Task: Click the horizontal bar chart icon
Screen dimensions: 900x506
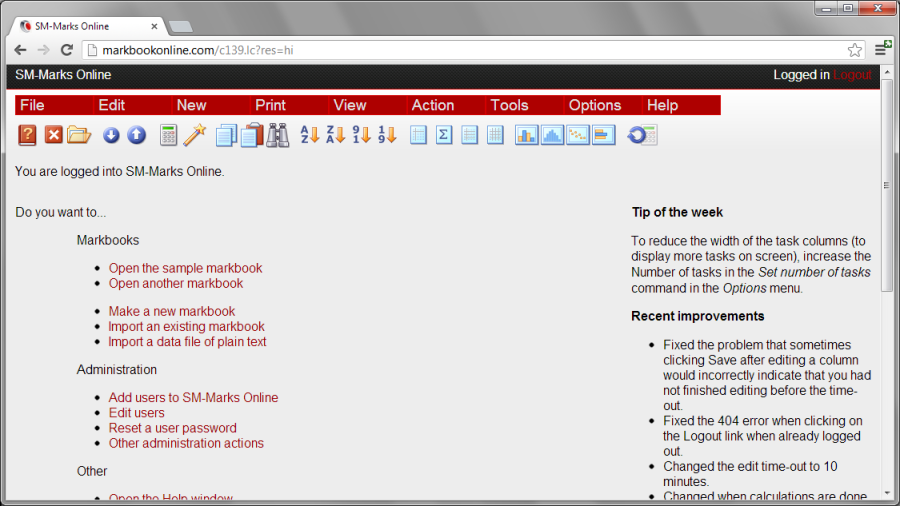Action: click(x=604, y=135)
